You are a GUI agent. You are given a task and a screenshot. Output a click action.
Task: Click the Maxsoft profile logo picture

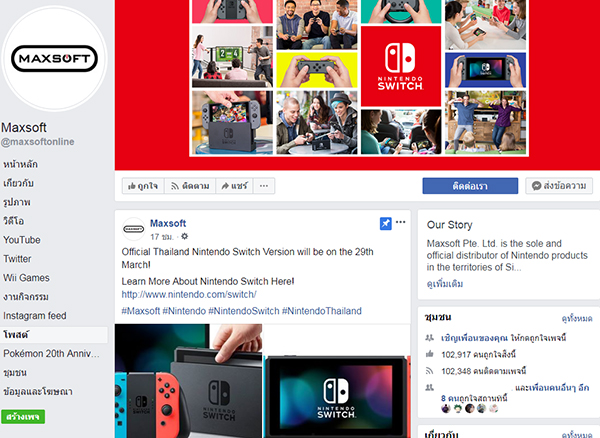click(x=54, y=59)
